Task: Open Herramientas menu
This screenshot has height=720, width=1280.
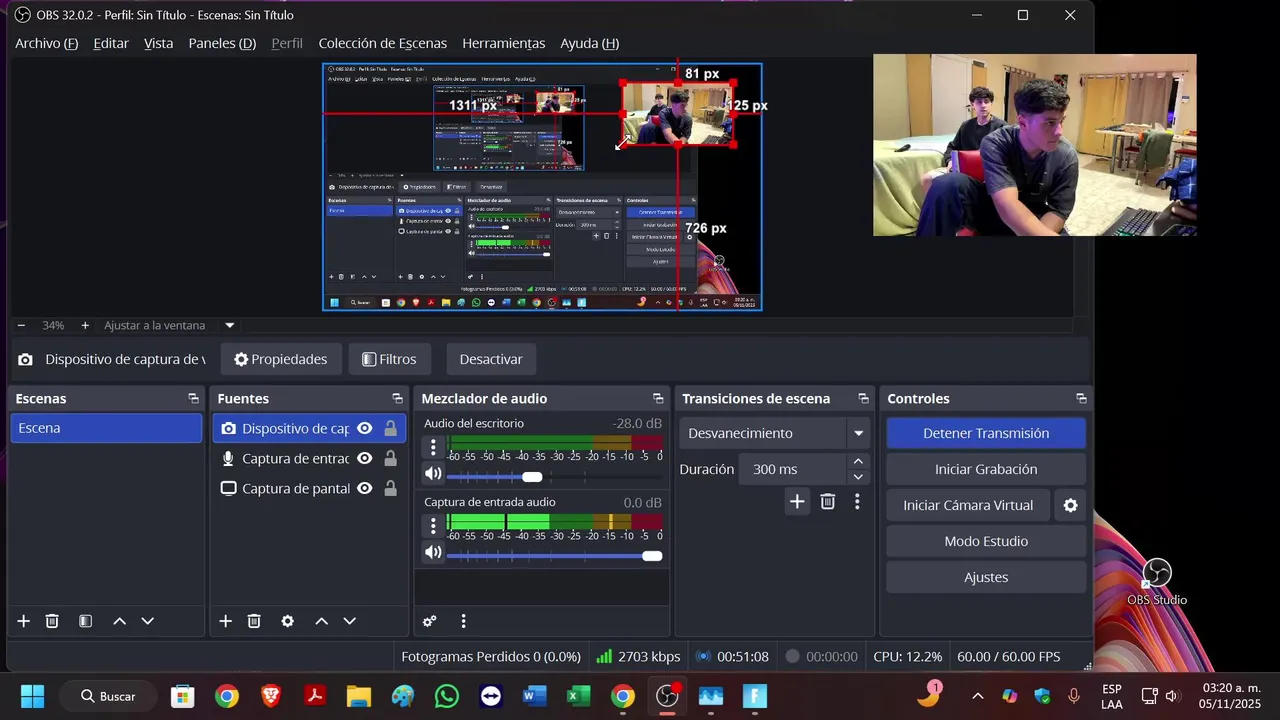Action: [503, 43]
